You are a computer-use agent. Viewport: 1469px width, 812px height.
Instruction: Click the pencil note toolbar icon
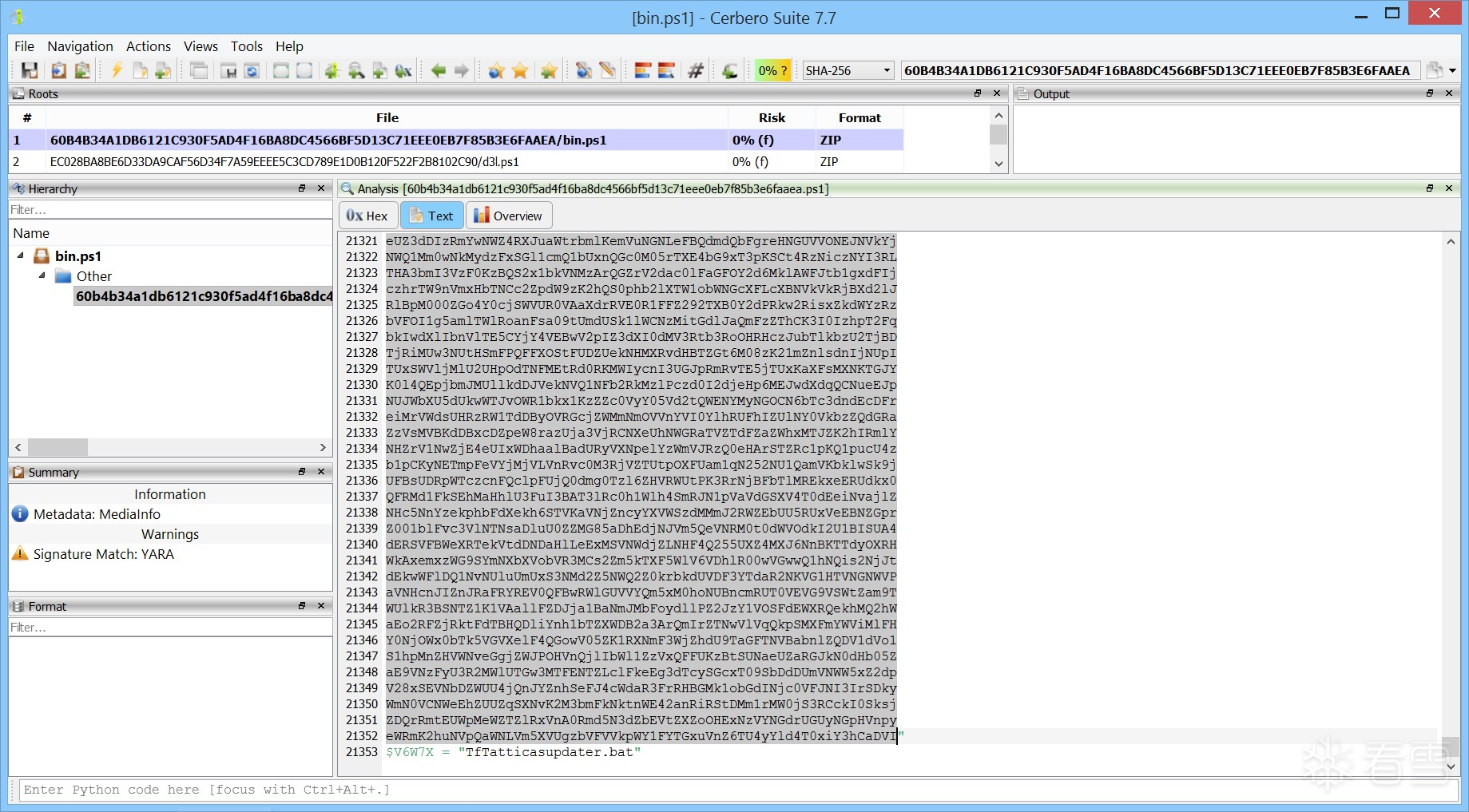(608, 70)
